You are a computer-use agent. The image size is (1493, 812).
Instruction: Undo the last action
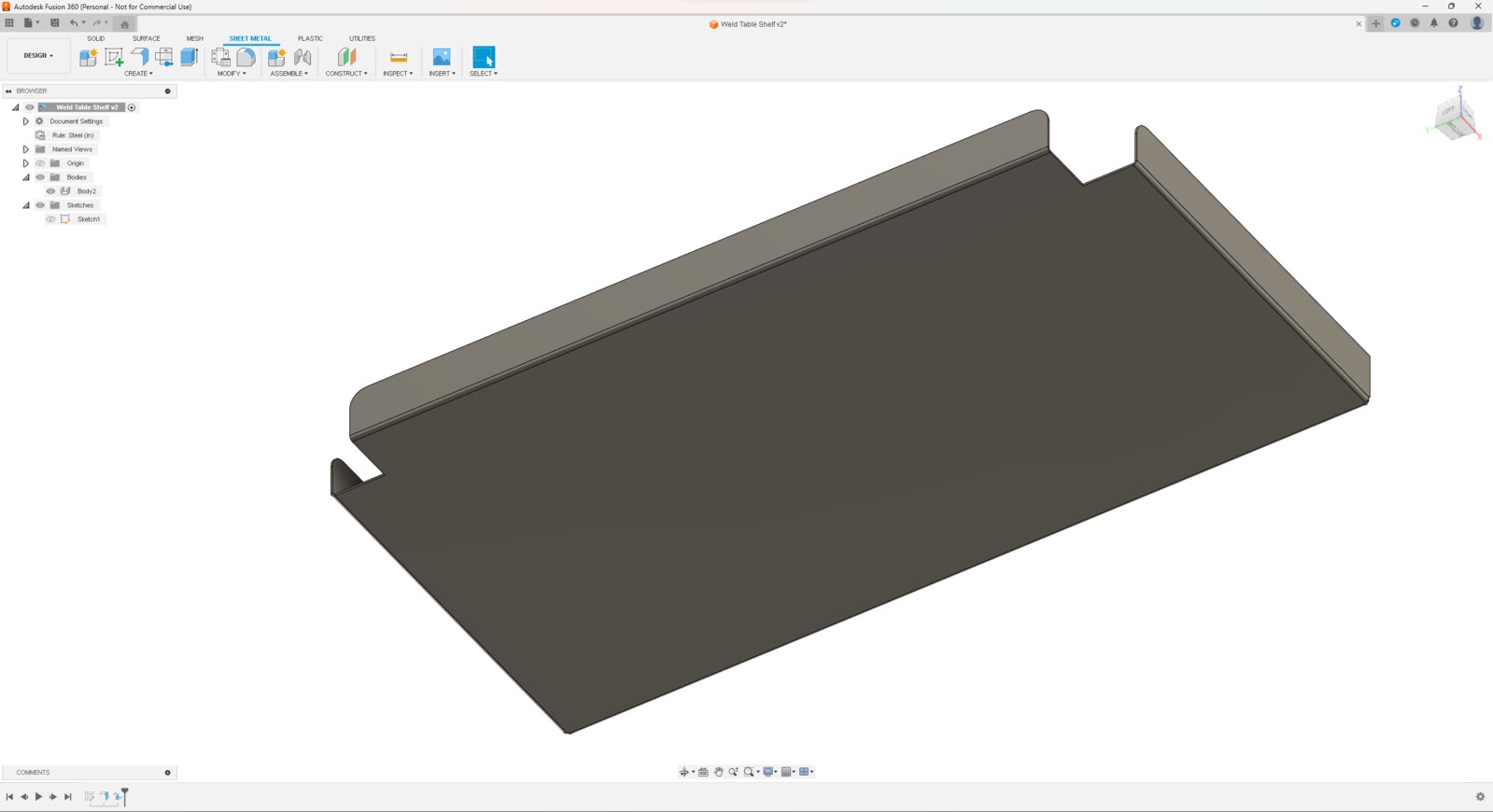click(74, 23)
